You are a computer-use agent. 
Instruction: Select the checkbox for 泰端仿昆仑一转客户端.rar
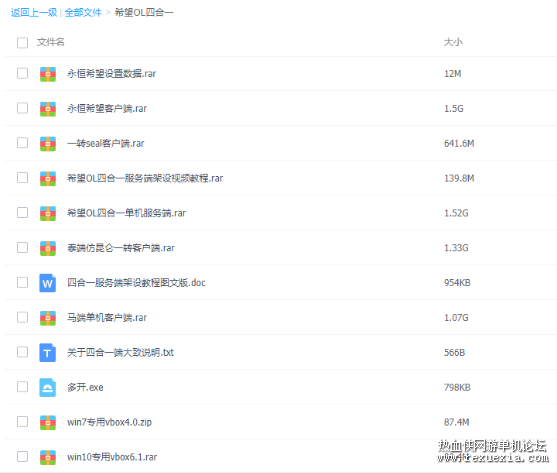click(22, 248)
